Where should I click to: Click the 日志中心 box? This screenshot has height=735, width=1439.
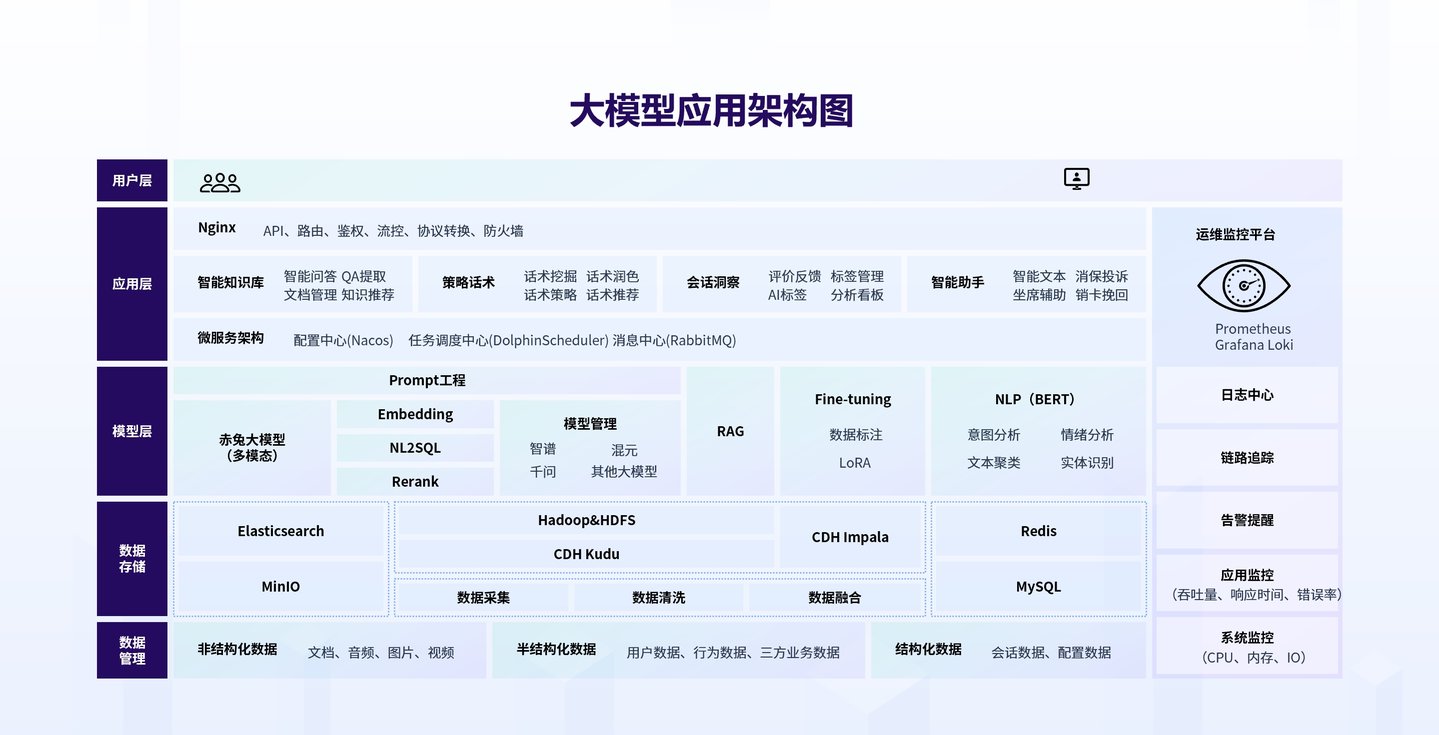(1247, 395)
